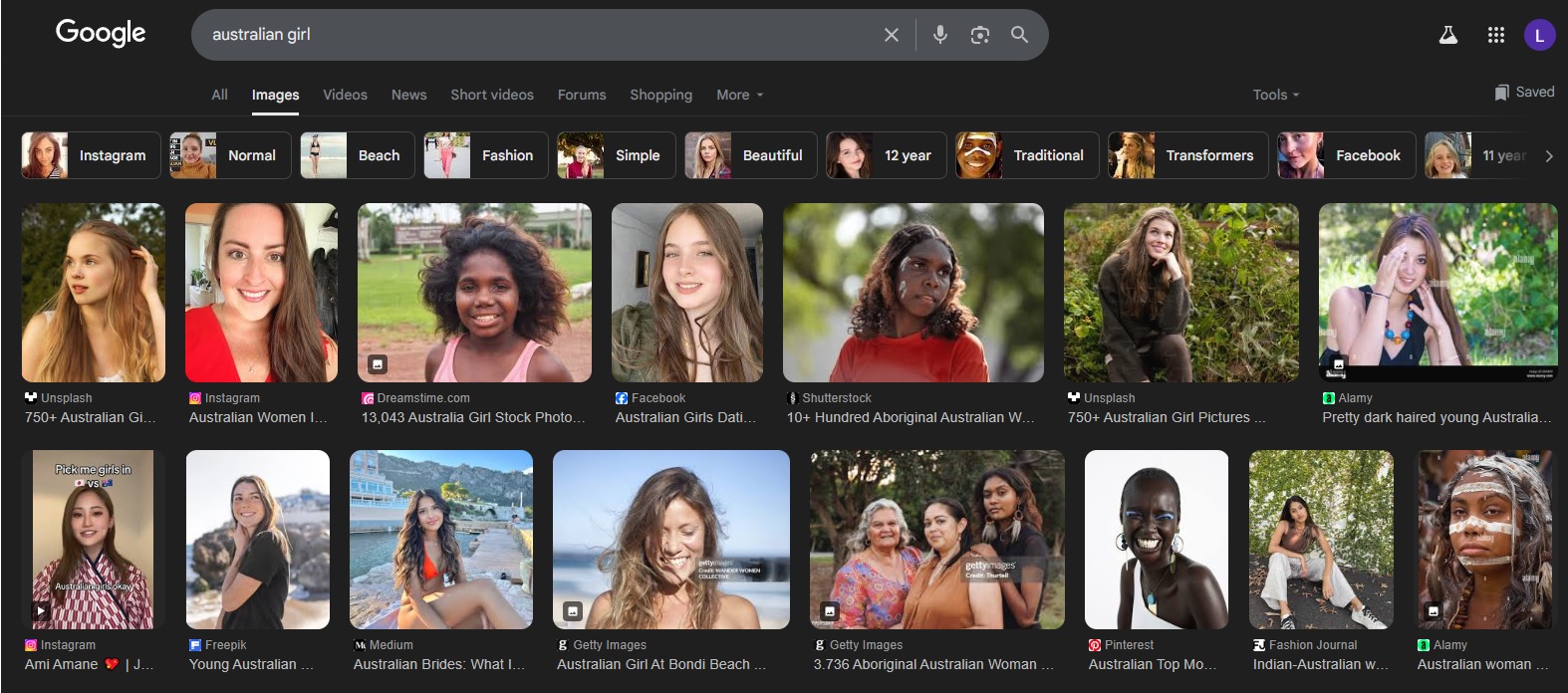This screenshot has height=693, width=1568.
Task: Open the Alamy Pretty dark haired image
Action: 1437,293
